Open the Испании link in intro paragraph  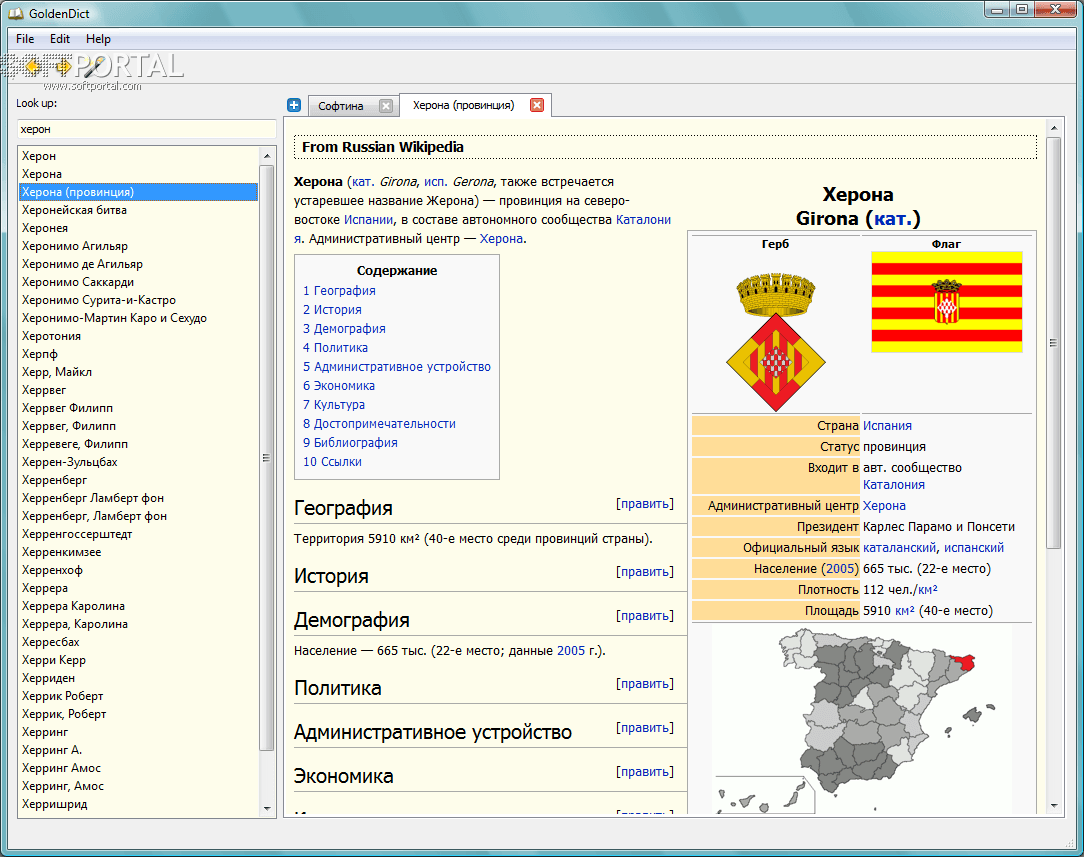click(x=368, y=220)
